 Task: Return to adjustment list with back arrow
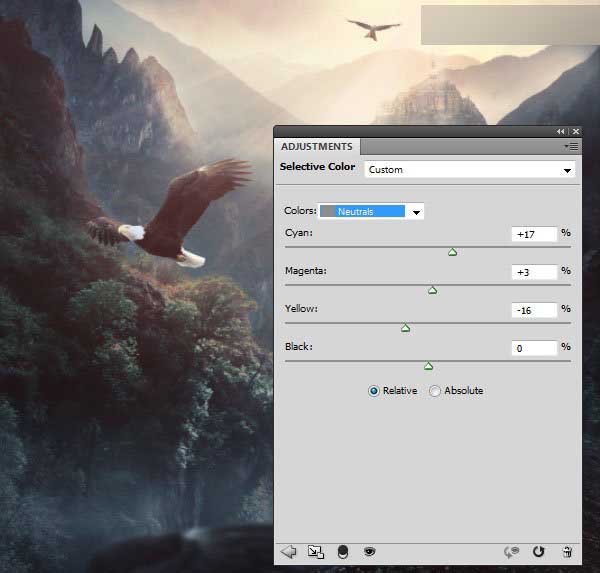click(289, 552)
